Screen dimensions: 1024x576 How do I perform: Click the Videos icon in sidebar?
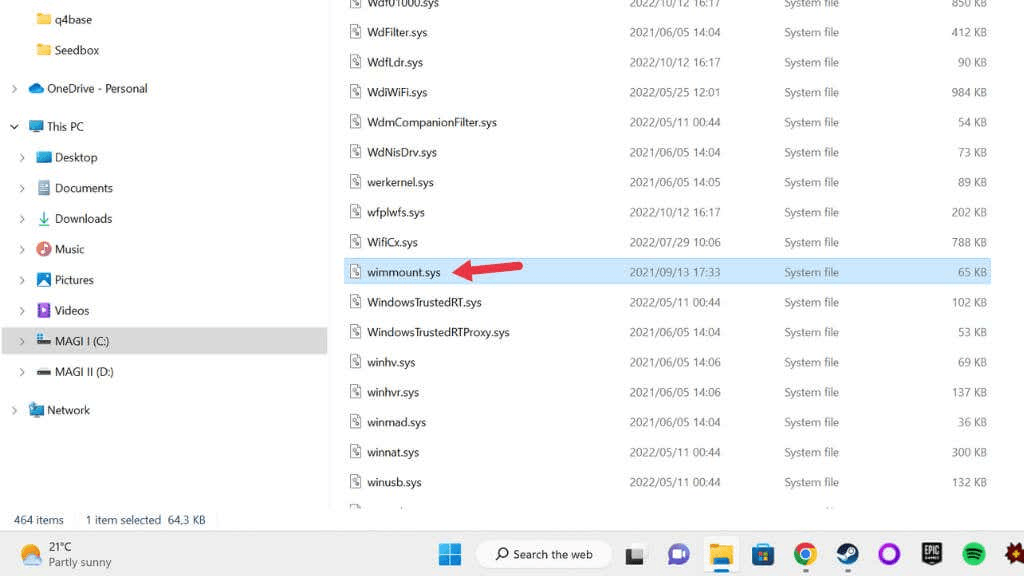pyautogui.click(x=44, y=310)
